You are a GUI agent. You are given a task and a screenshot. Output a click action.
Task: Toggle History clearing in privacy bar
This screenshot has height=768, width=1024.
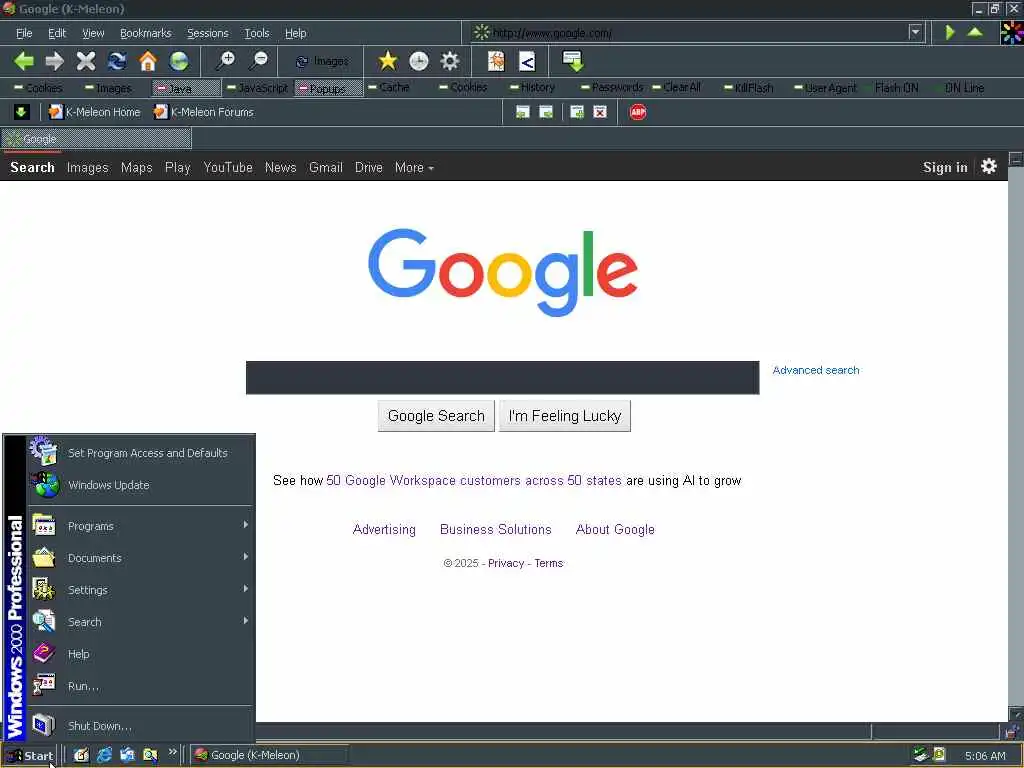tap(532, 88)
